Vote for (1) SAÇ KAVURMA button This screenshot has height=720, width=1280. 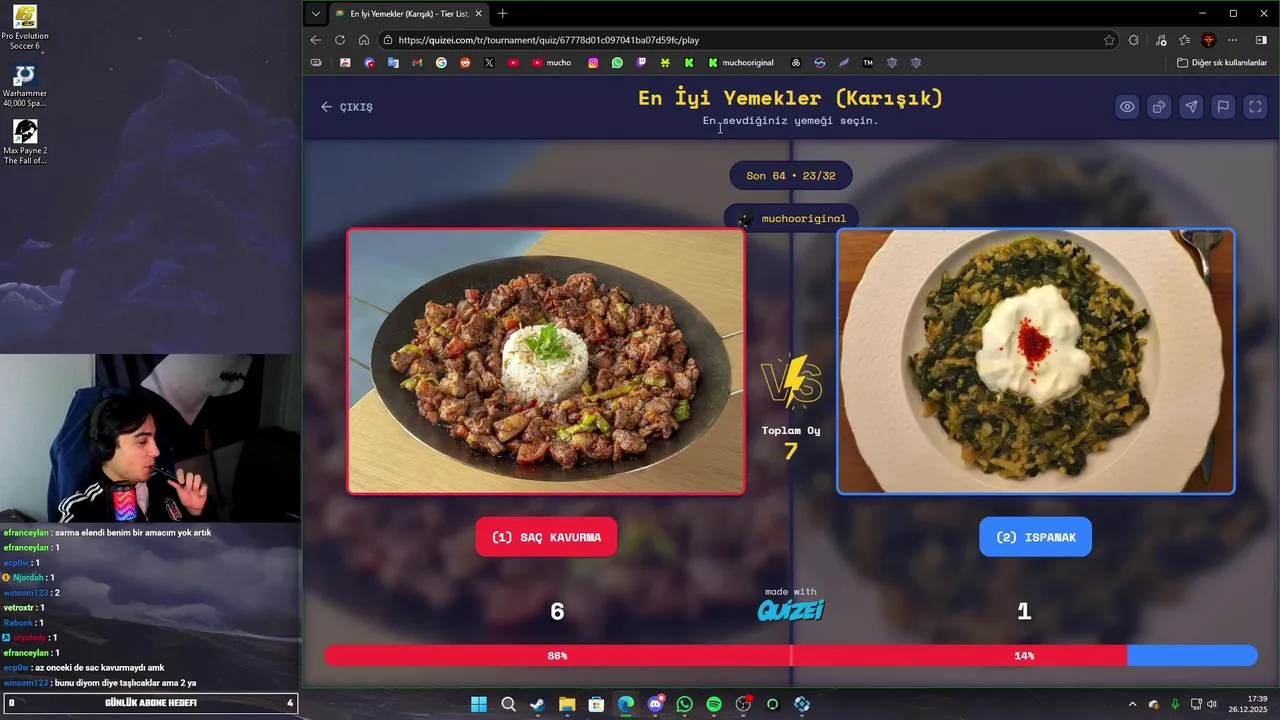point(546,537)
